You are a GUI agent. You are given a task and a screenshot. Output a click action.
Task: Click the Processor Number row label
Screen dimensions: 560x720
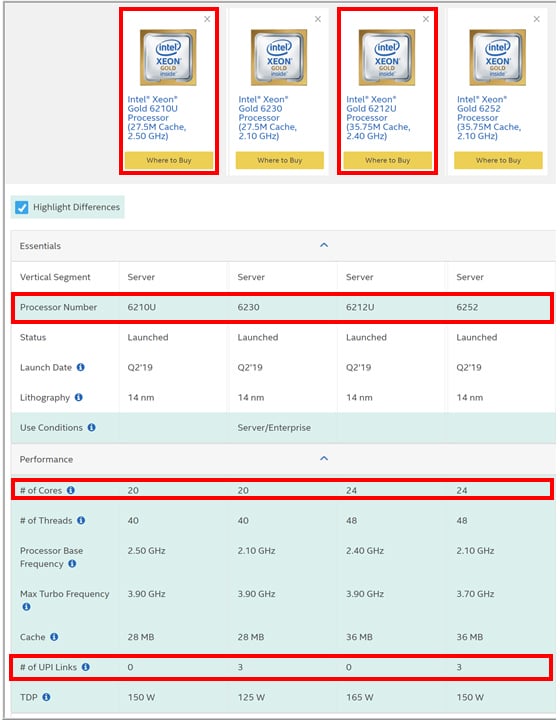58,307
